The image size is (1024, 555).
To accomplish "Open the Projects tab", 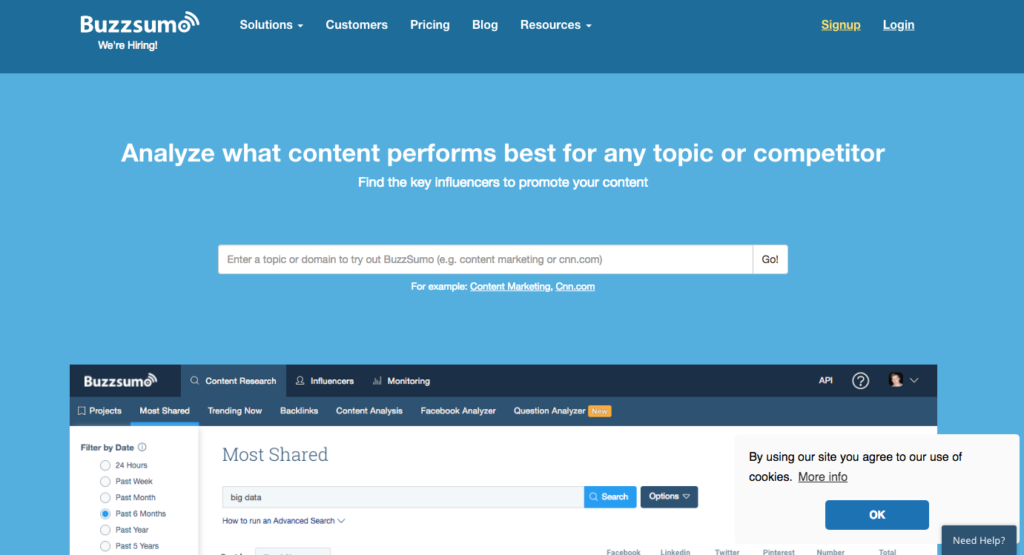I will coord(99,411).
